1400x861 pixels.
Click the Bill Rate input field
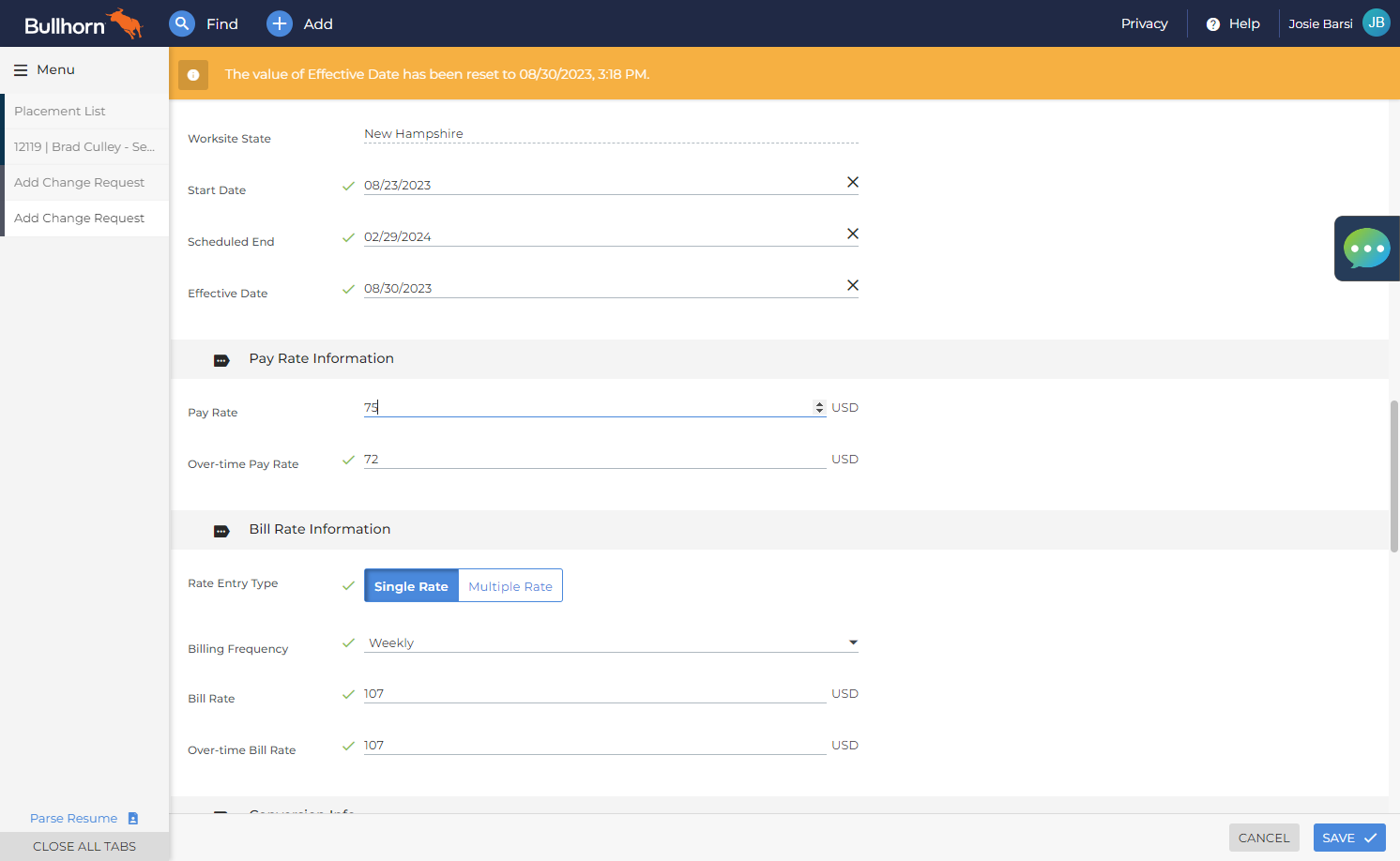point(595,693)
